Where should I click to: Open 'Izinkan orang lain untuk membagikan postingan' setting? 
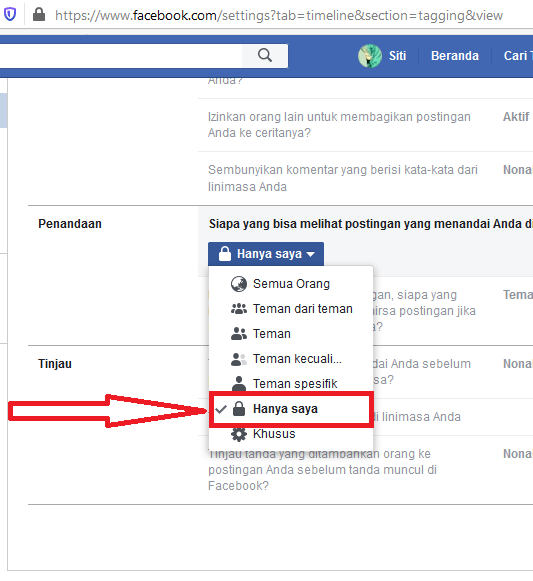tap(339, 125)
